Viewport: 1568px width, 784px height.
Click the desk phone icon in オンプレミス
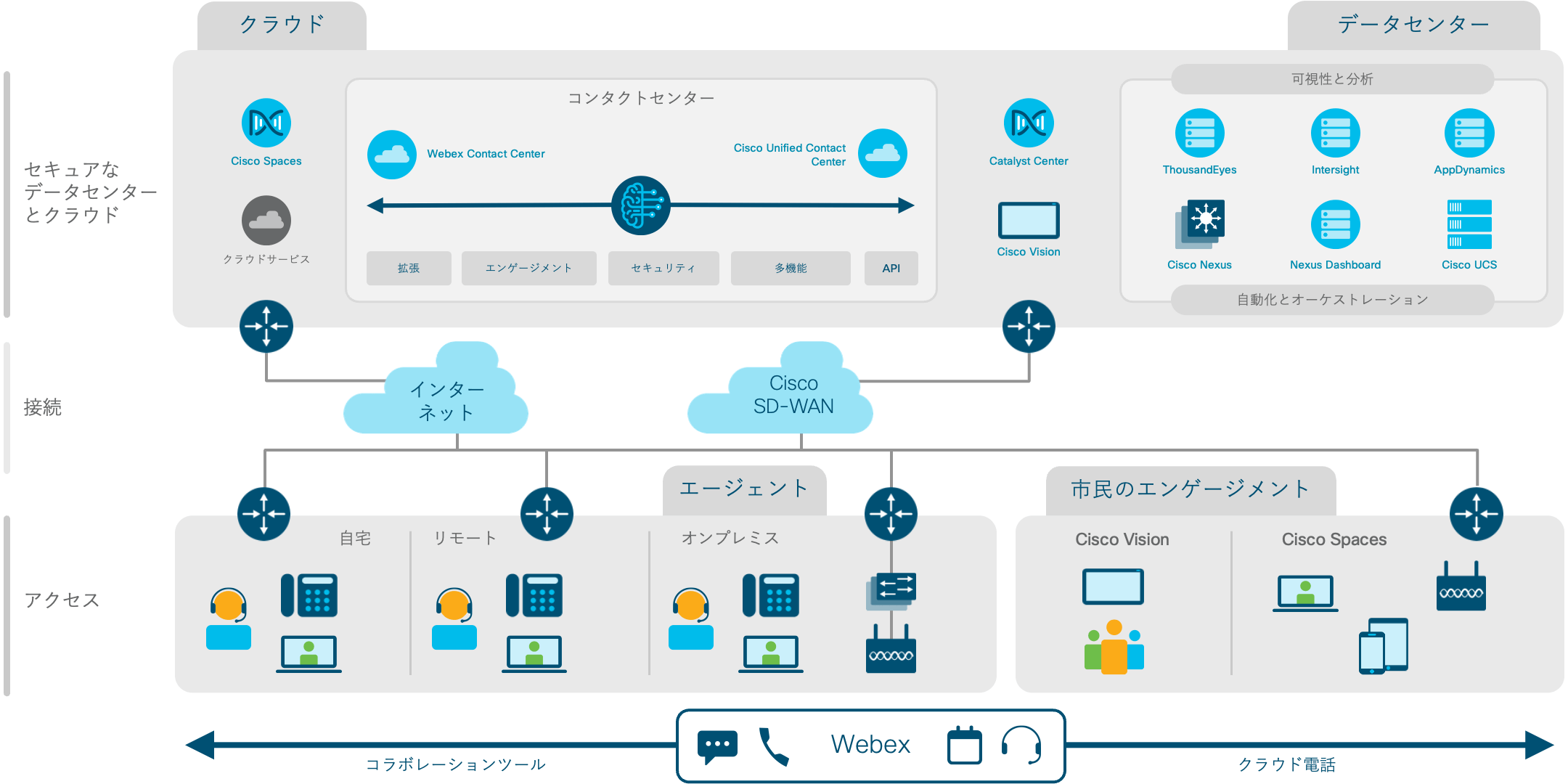point(771,595)
